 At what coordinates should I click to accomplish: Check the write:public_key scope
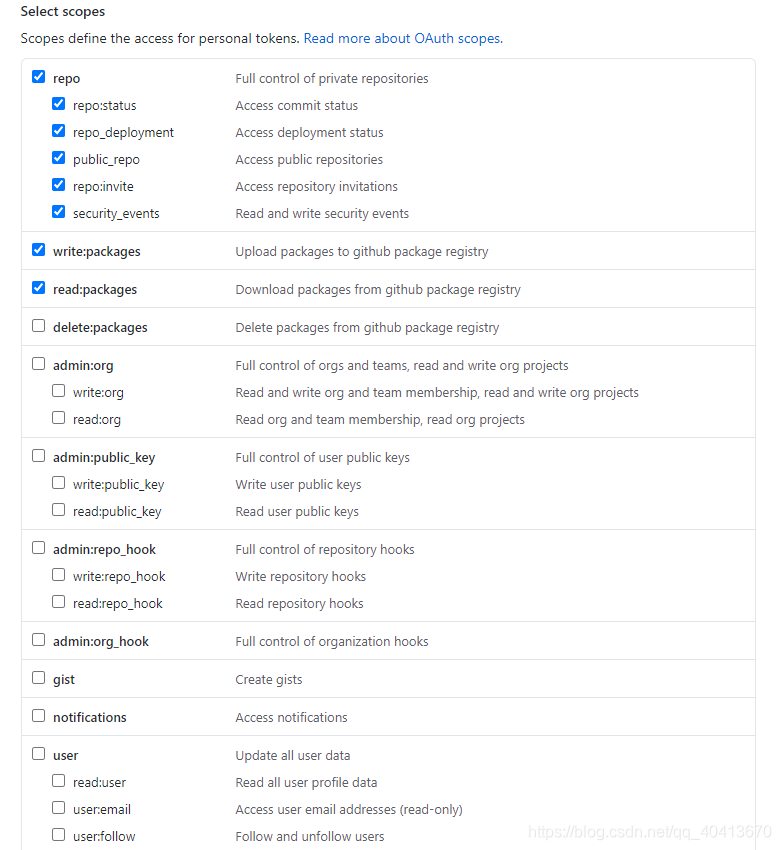pos(58,482)
